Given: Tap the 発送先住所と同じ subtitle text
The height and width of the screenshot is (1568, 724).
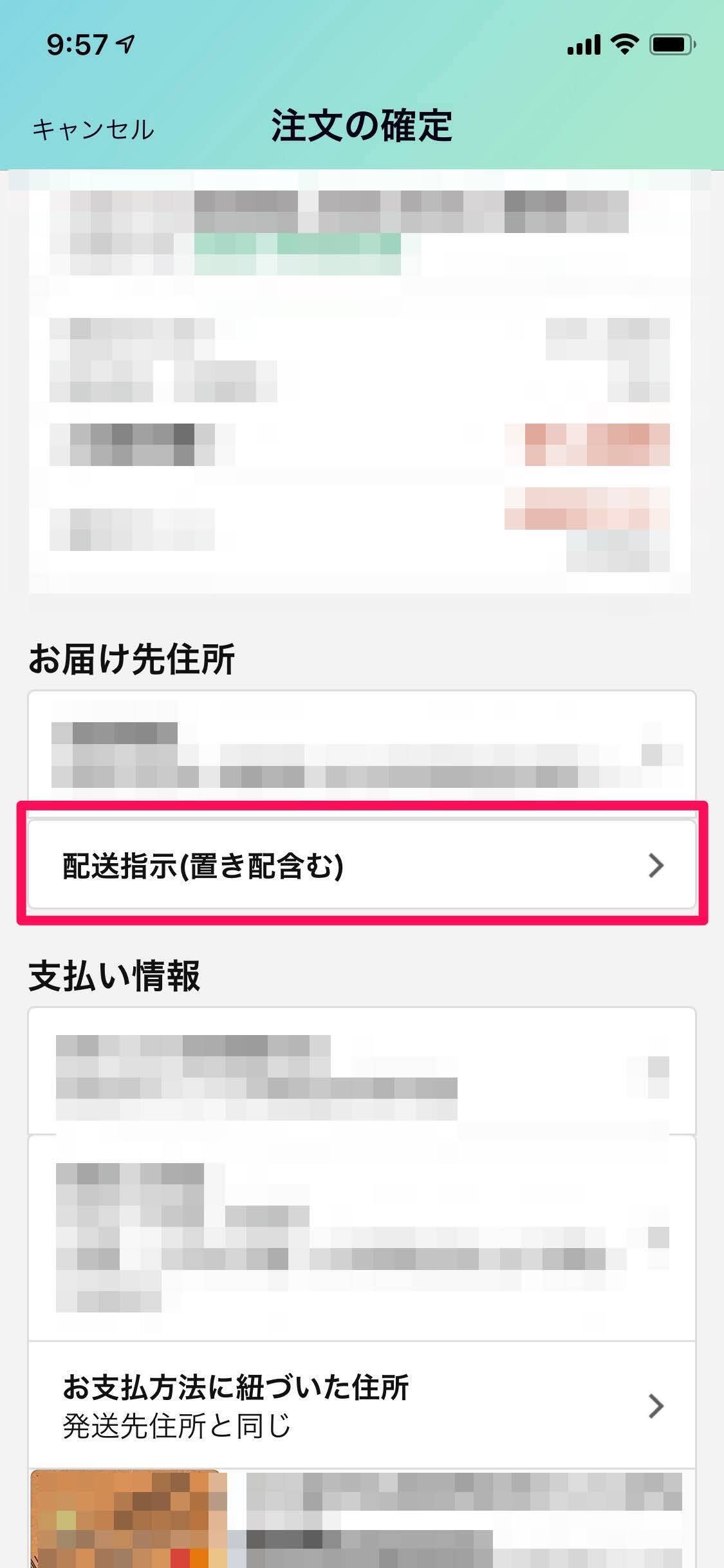Looking at the screenshot, I should (x=177, y=1426).
